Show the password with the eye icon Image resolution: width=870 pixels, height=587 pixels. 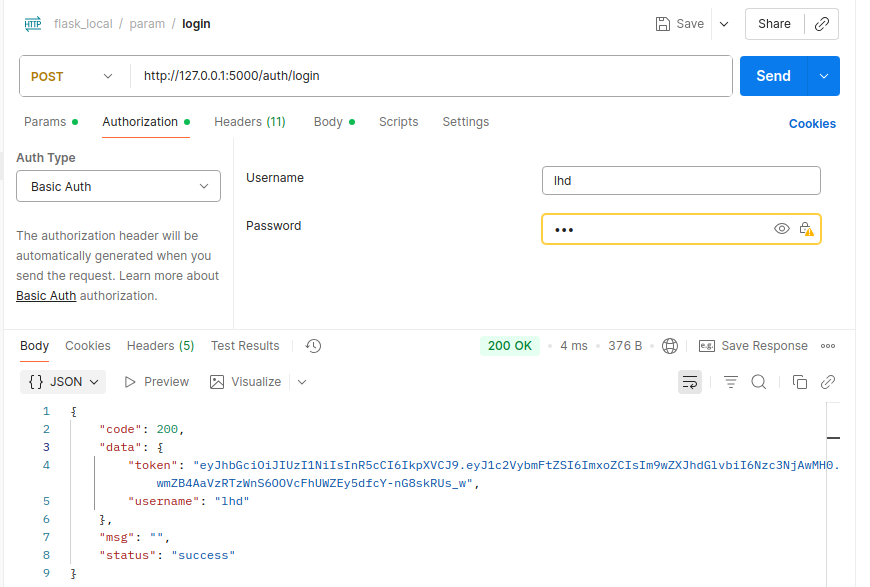[782, 229]
